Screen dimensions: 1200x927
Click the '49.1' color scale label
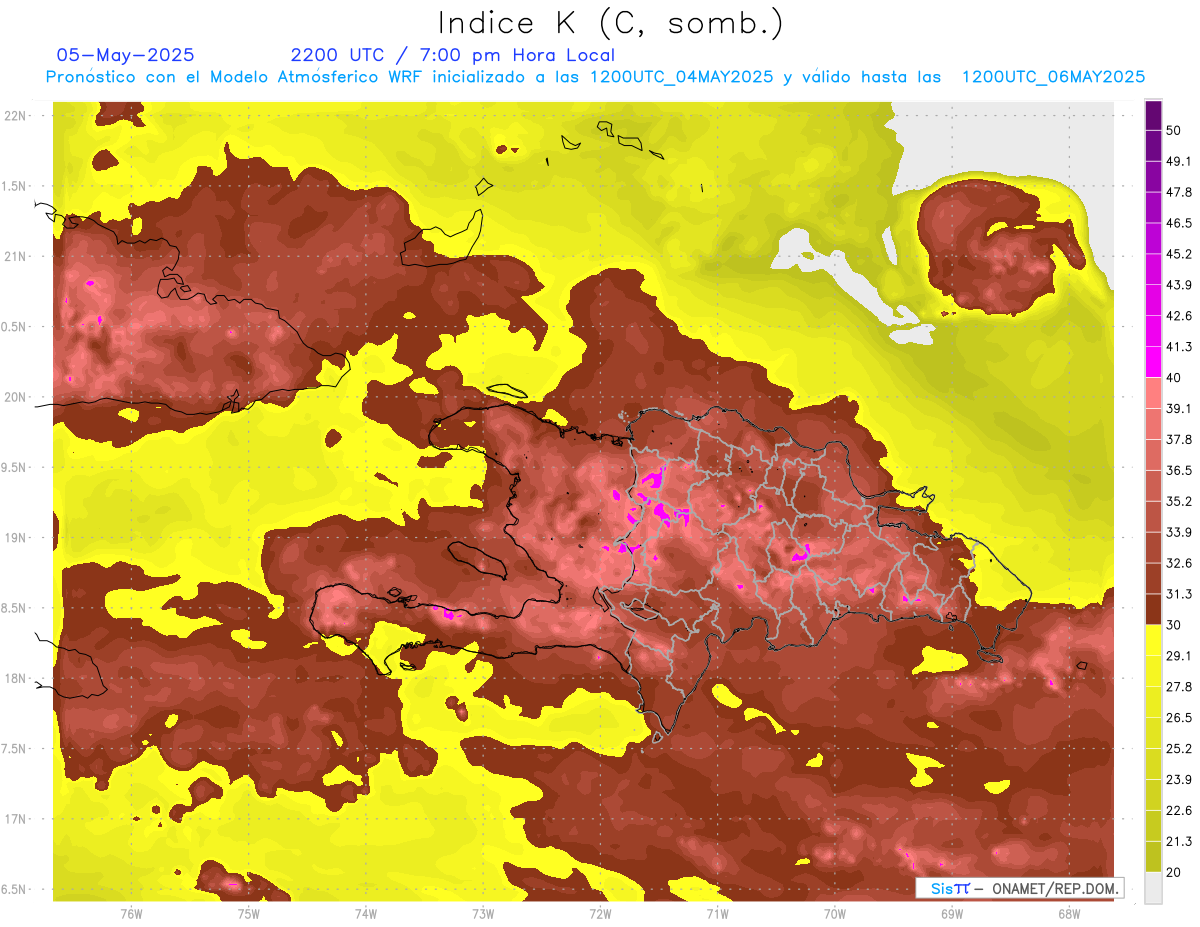(x=1179, y=162)
